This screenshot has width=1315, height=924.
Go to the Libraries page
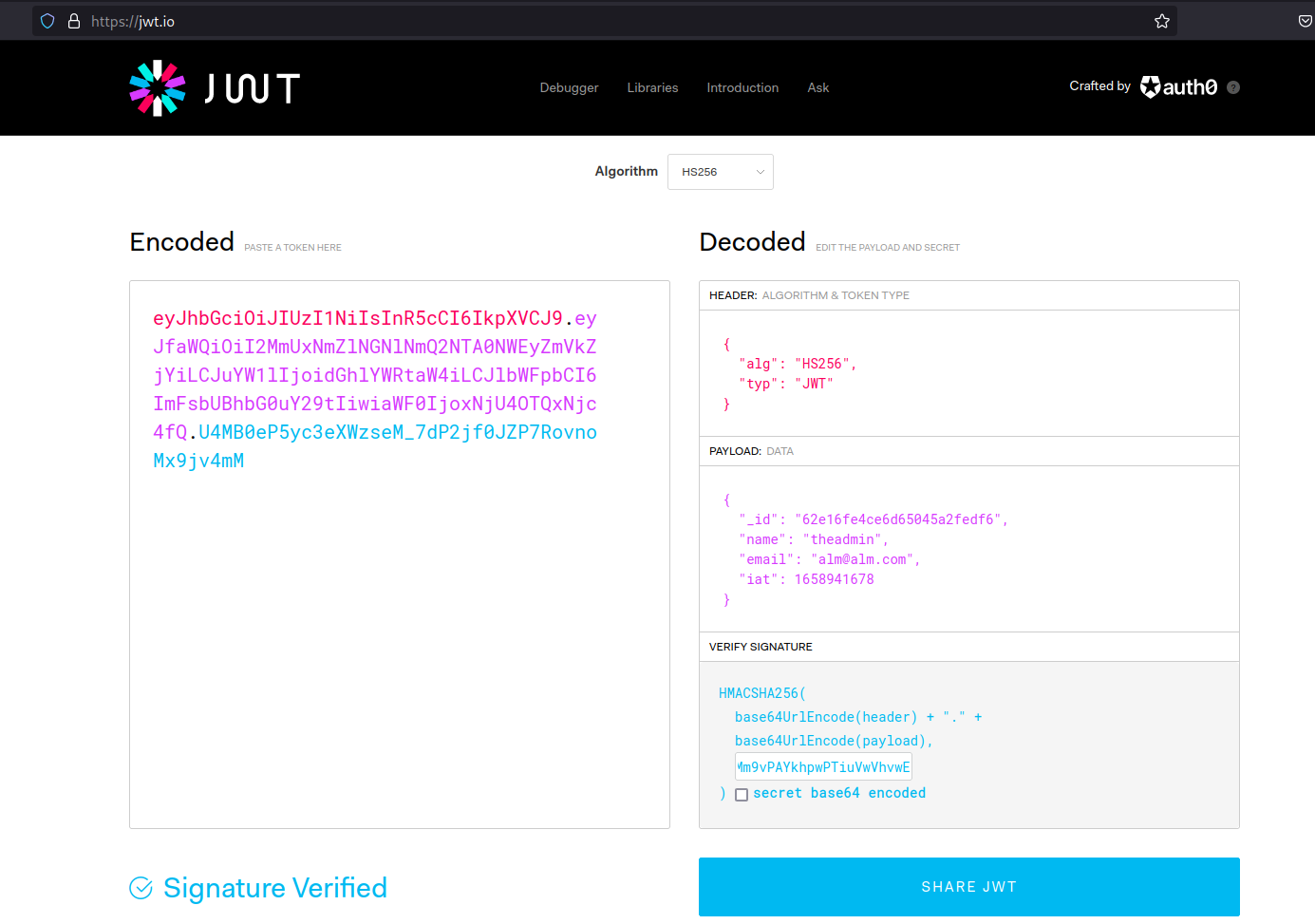(652, 87)
